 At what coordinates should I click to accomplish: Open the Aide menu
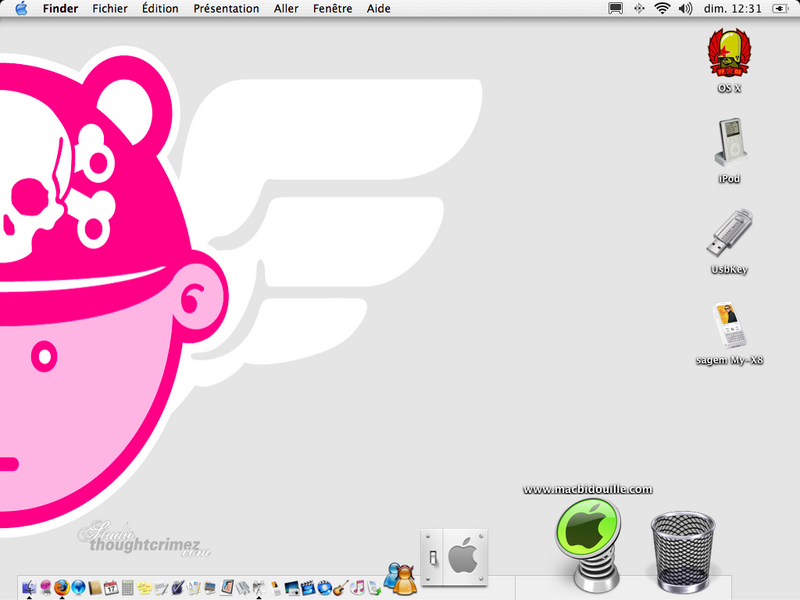point(379,9)
